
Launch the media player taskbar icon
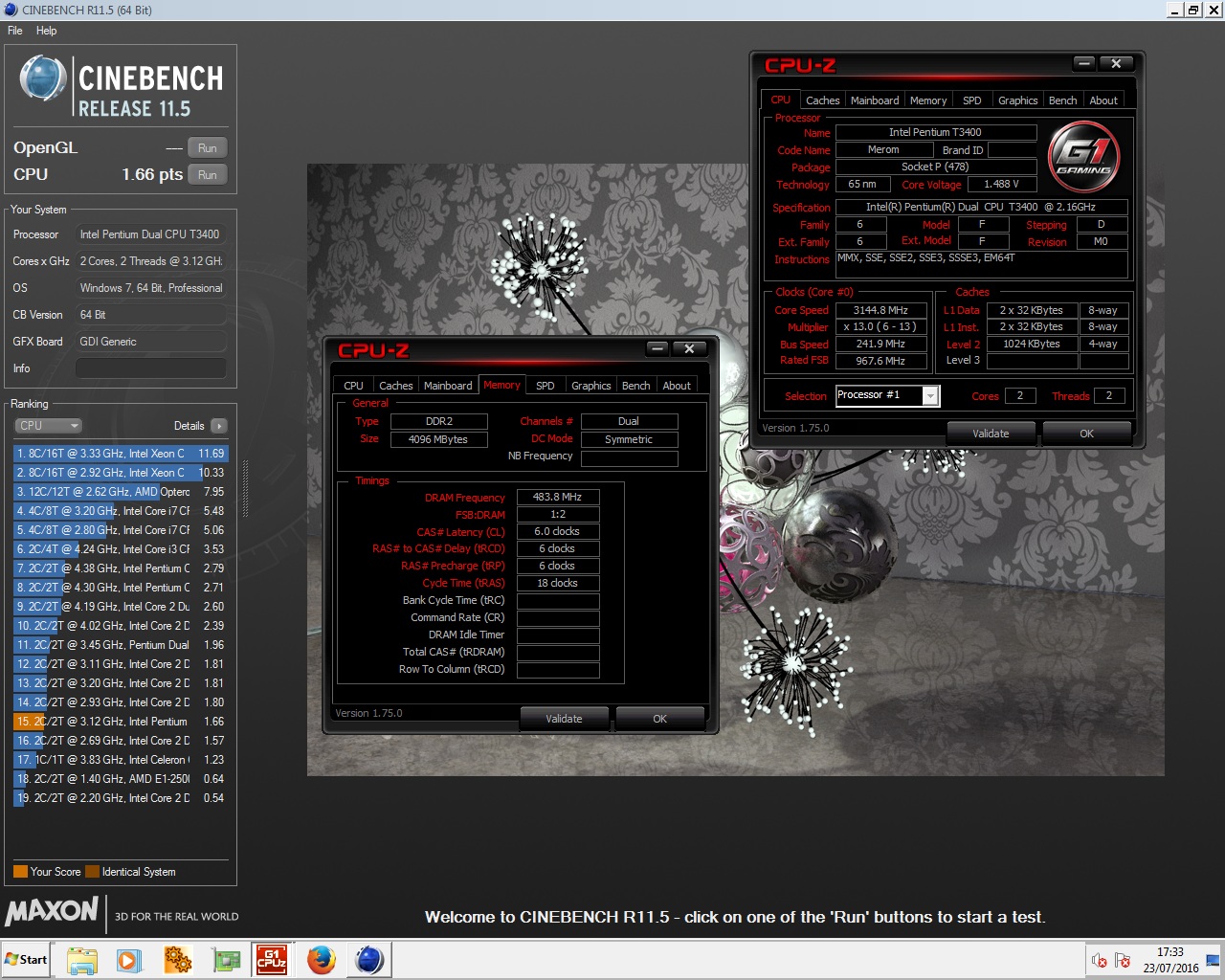pos(129,959)
